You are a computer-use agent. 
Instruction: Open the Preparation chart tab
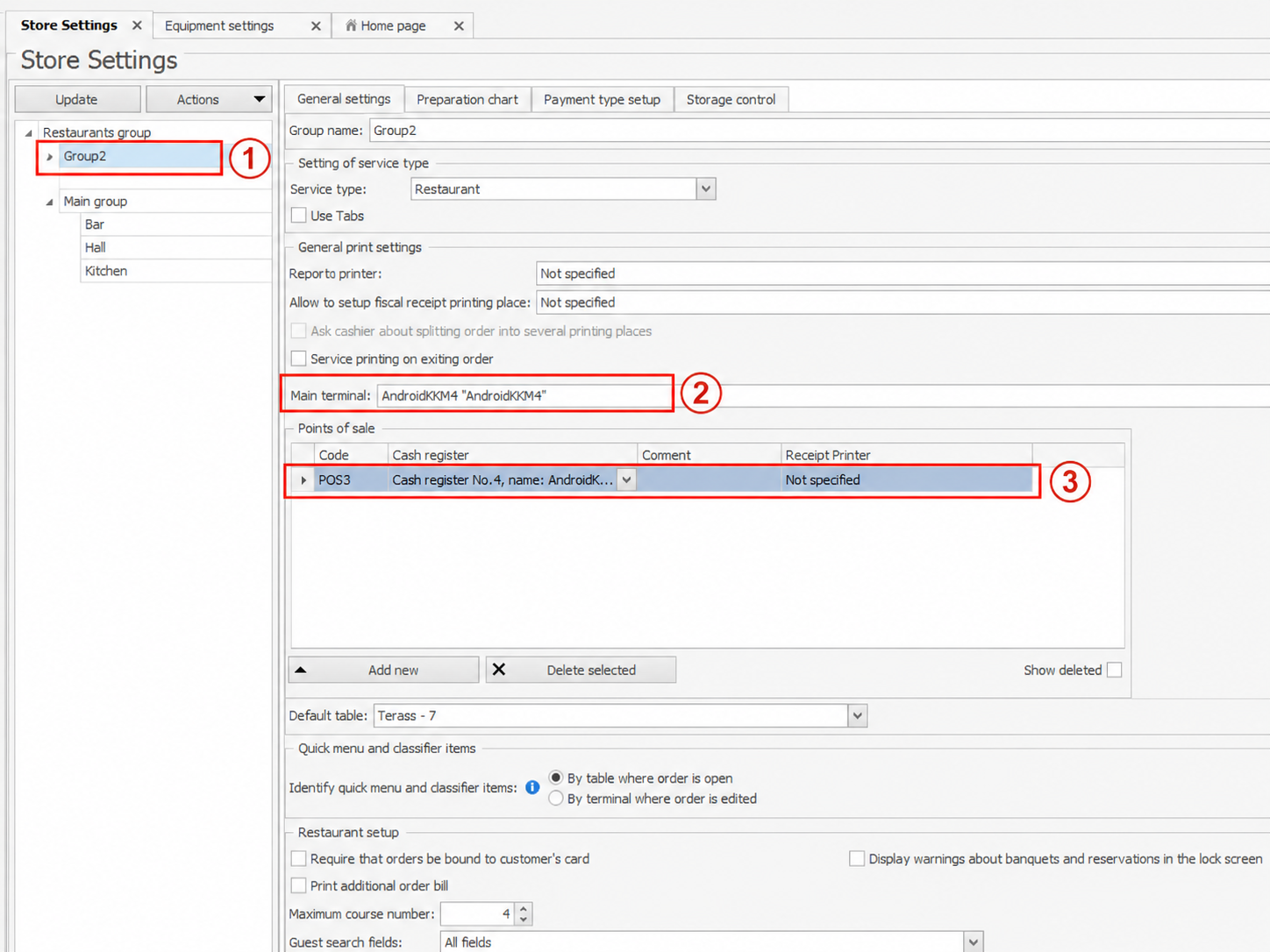coord(467,100)
